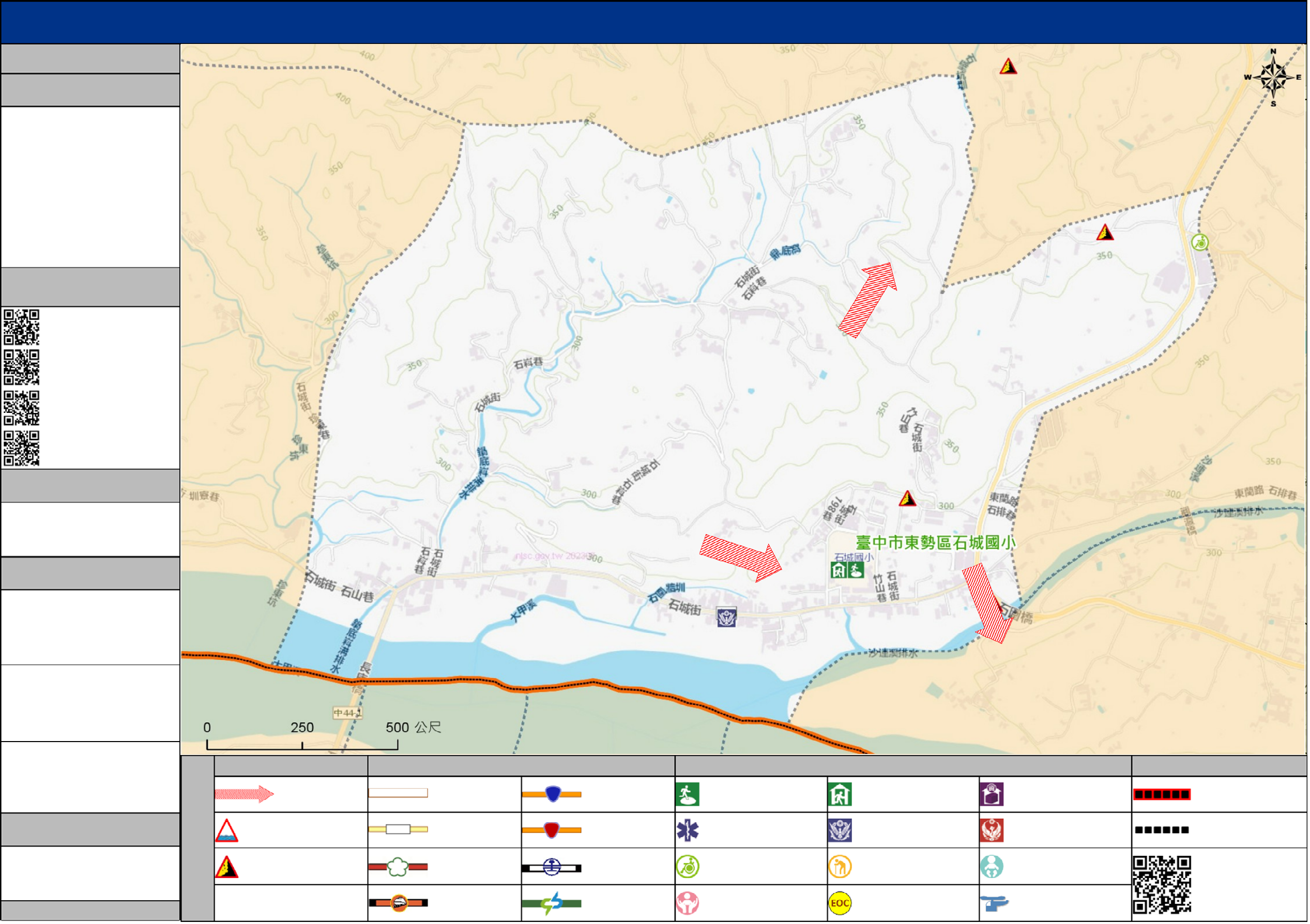
Task: Click the yellow EOC circle icon
Action: 841,904
